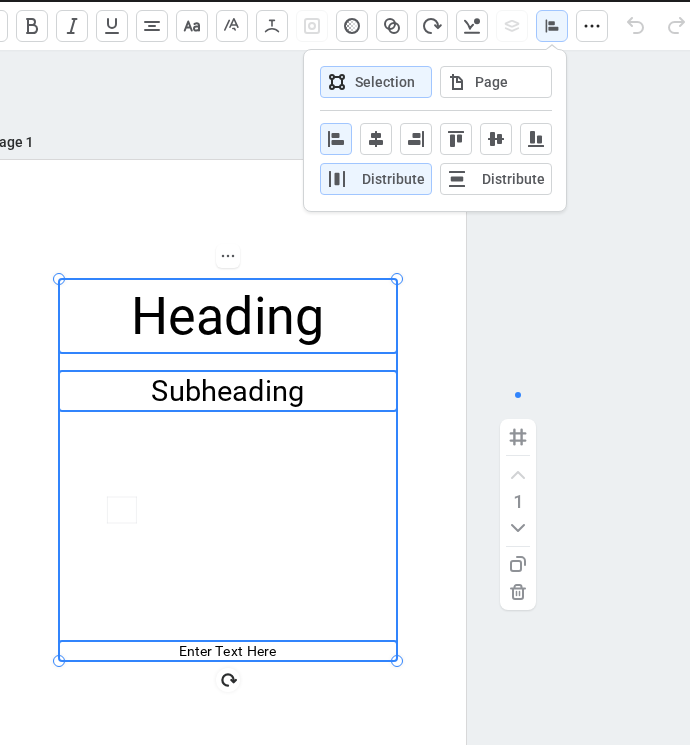Open the three-dot menu above selection
The width and height of the screenshot is (690, 745).
point(228,256)
